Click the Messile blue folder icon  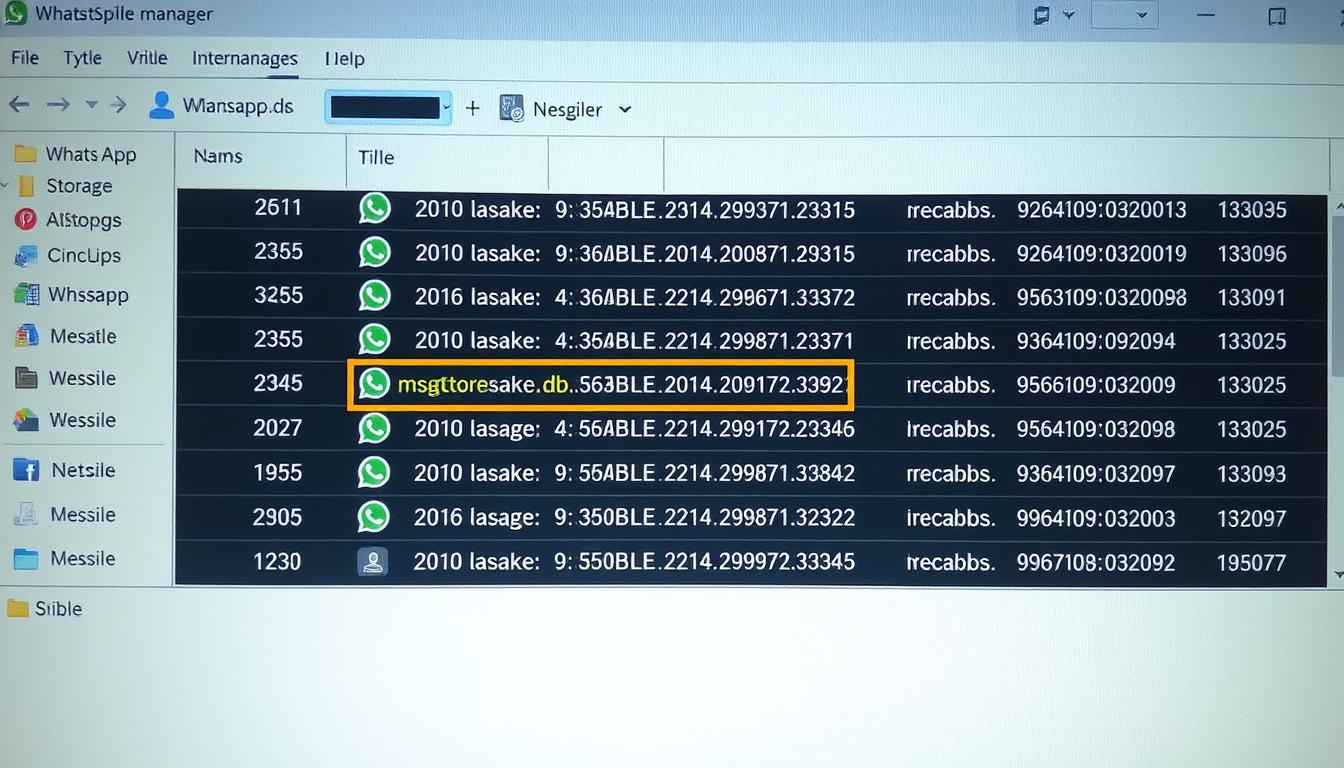[26, 559]
